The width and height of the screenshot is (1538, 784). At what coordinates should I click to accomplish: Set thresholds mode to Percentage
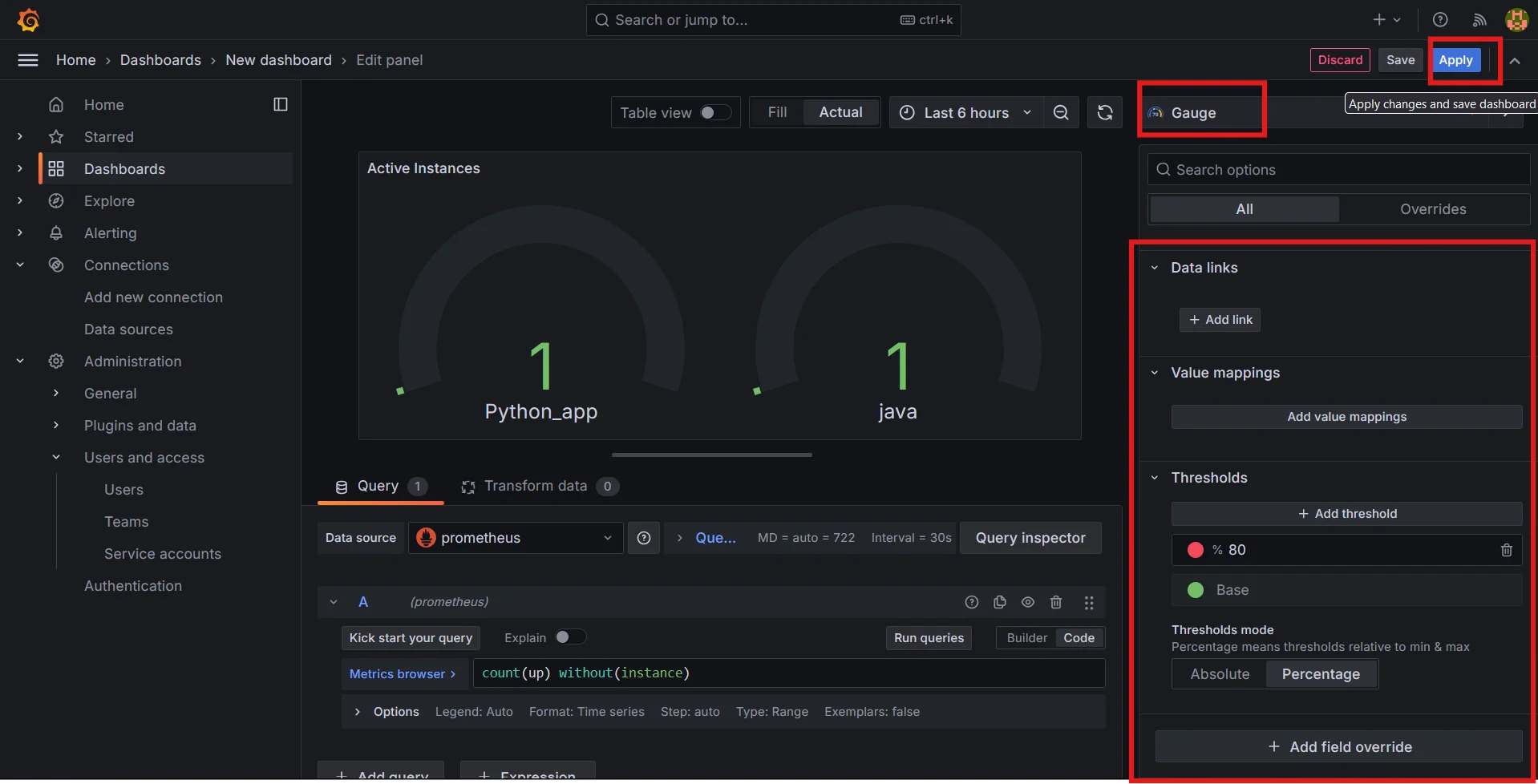click(1321, 674)
